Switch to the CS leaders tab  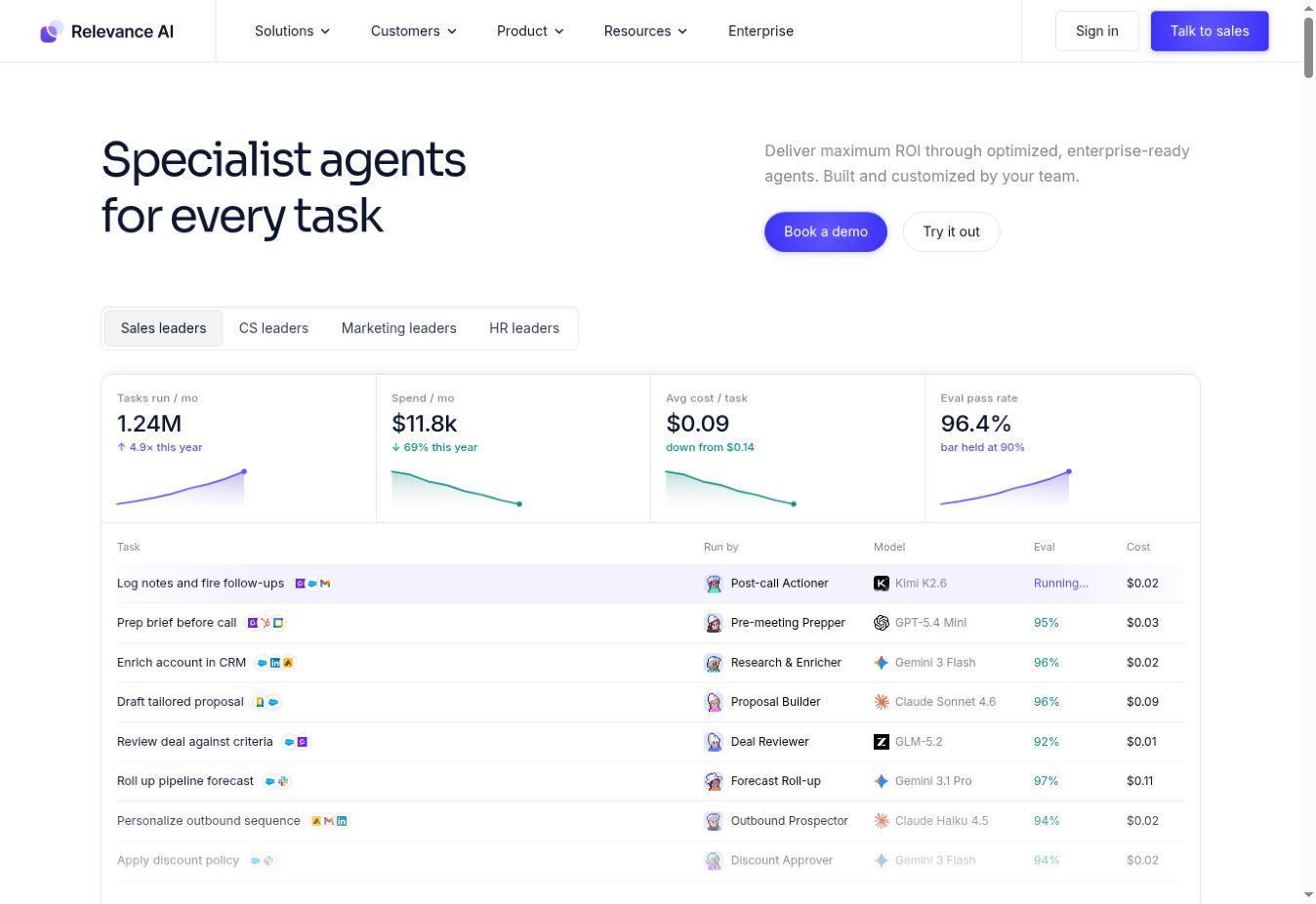pyautogui.click(x=273, y=328)
